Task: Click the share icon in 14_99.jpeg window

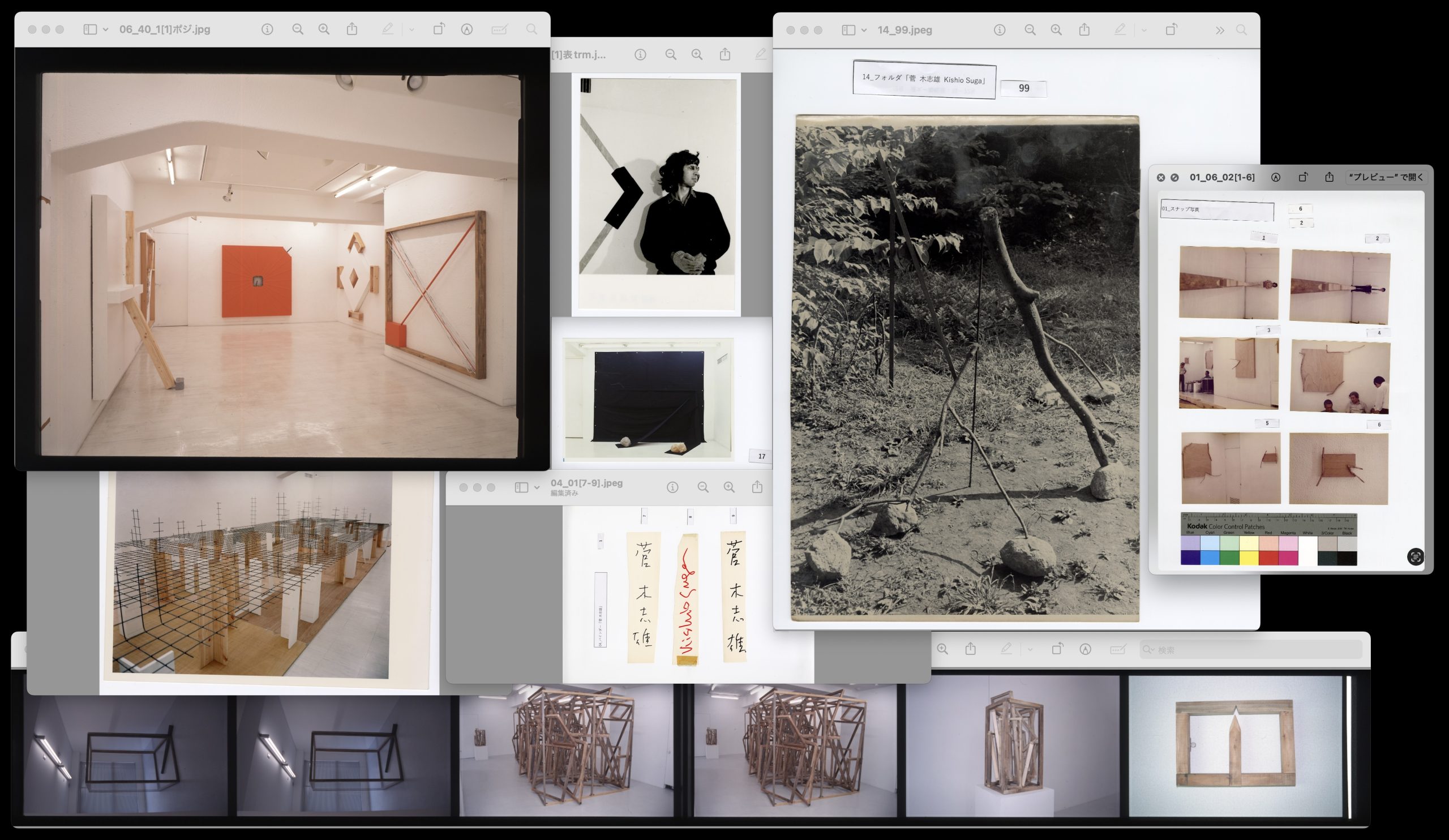Action: click(1084, 30)
